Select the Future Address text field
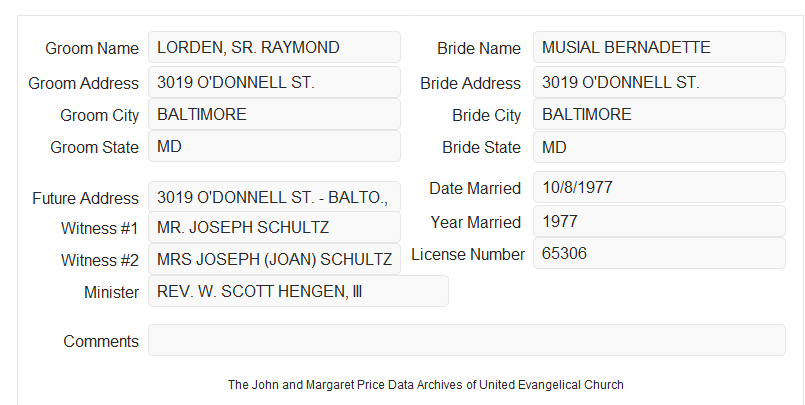805x405 pixels. (274, 197)
